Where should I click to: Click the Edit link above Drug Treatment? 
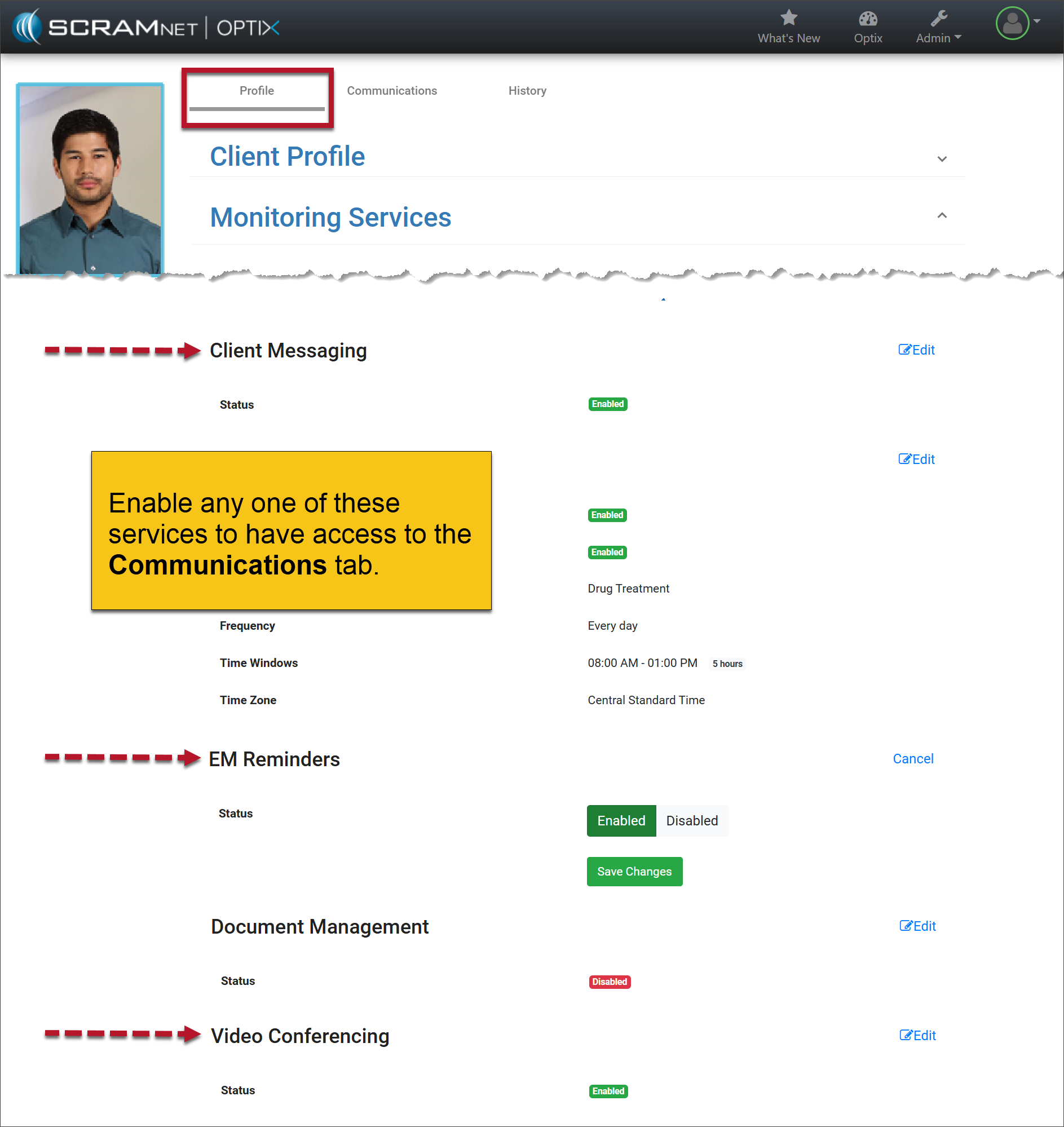[x=916, y=459]
